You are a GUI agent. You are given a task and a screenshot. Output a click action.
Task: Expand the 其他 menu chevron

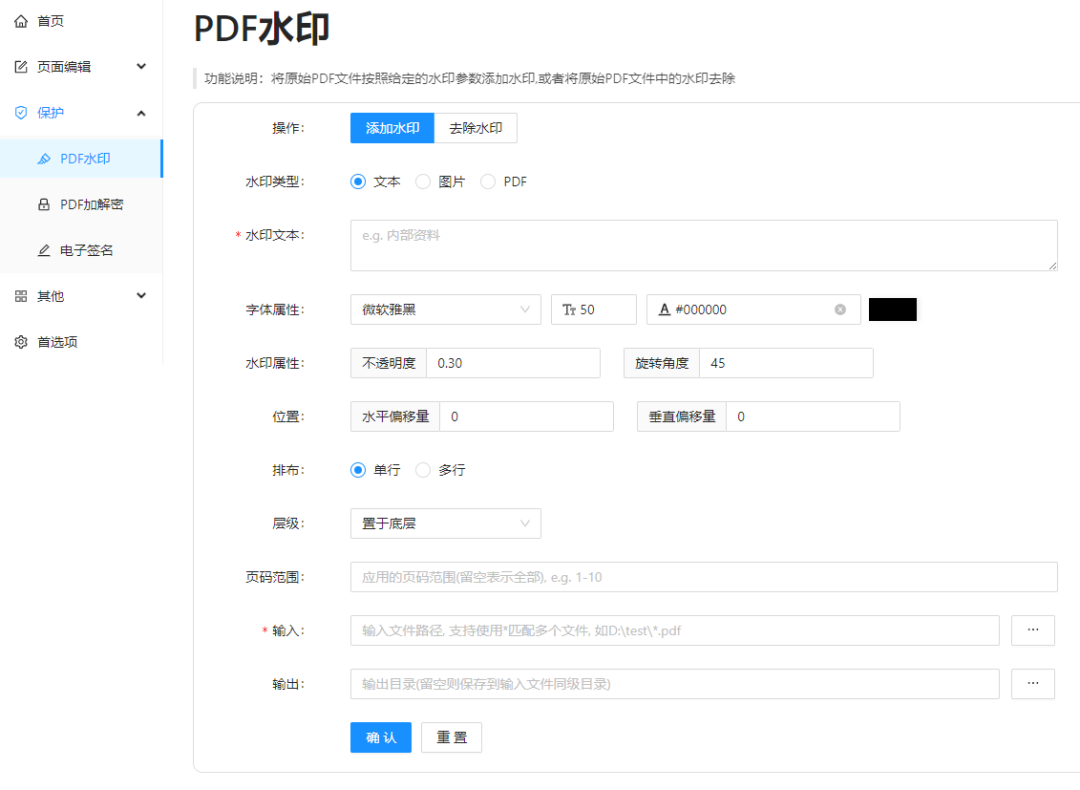[x=141, y=296]
